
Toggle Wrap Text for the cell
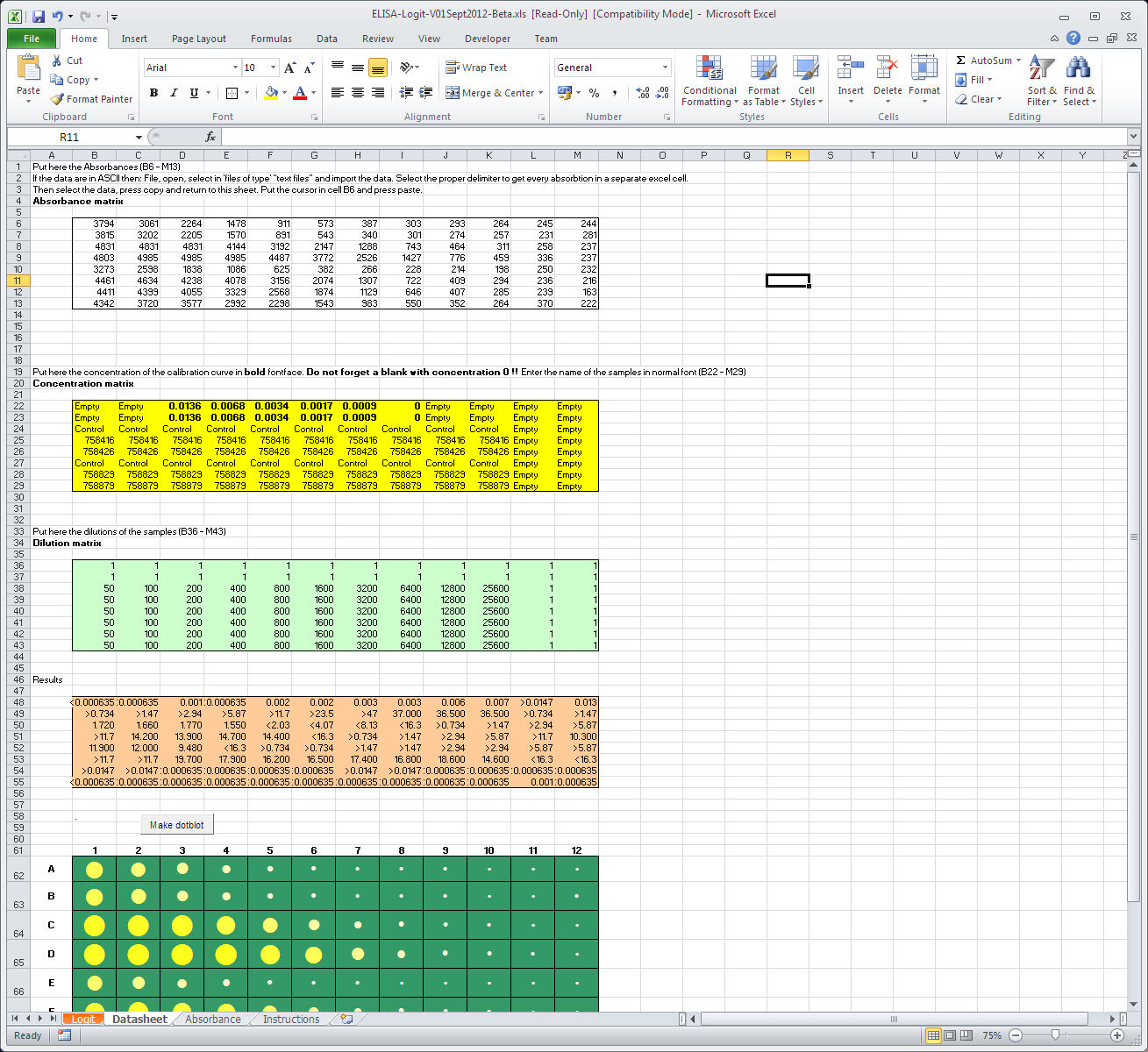(x=476, y=68)
